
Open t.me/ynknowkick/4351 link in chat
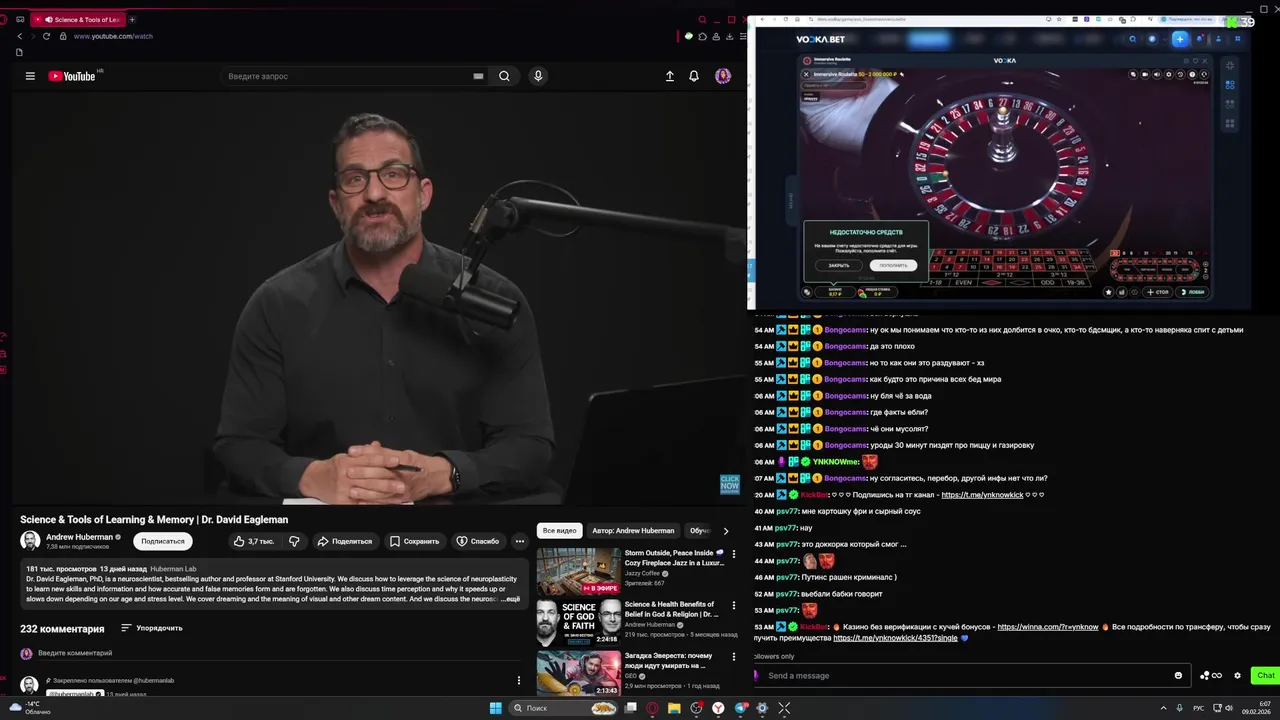pyautogui.click(x=895, y=638)
